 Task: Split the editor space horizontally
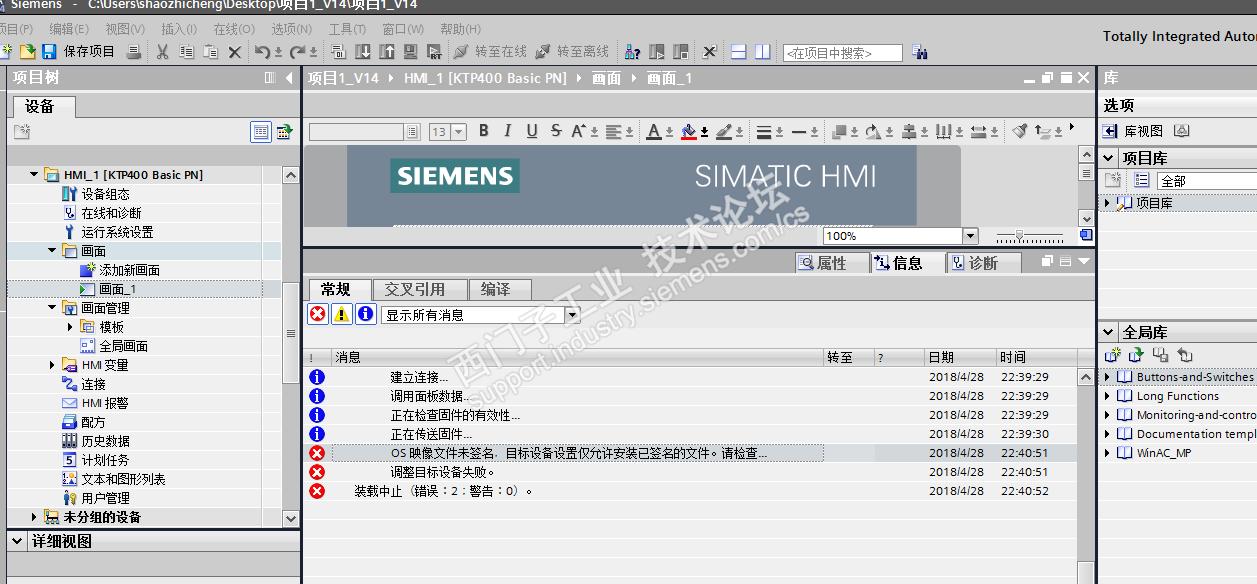tap(739, 52)
